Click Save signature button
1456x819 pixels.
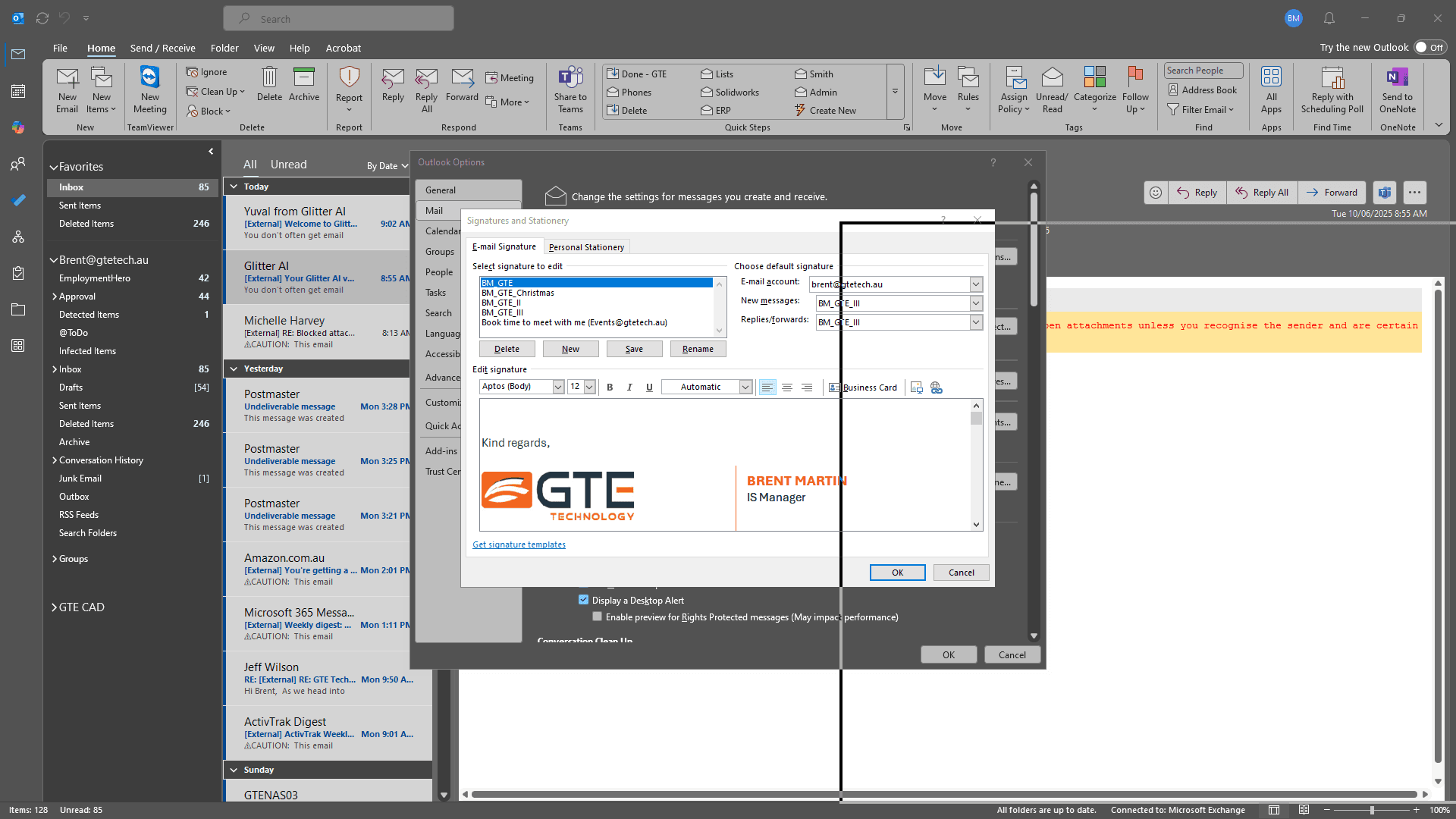pyautogui.click(x=634, y=349)
